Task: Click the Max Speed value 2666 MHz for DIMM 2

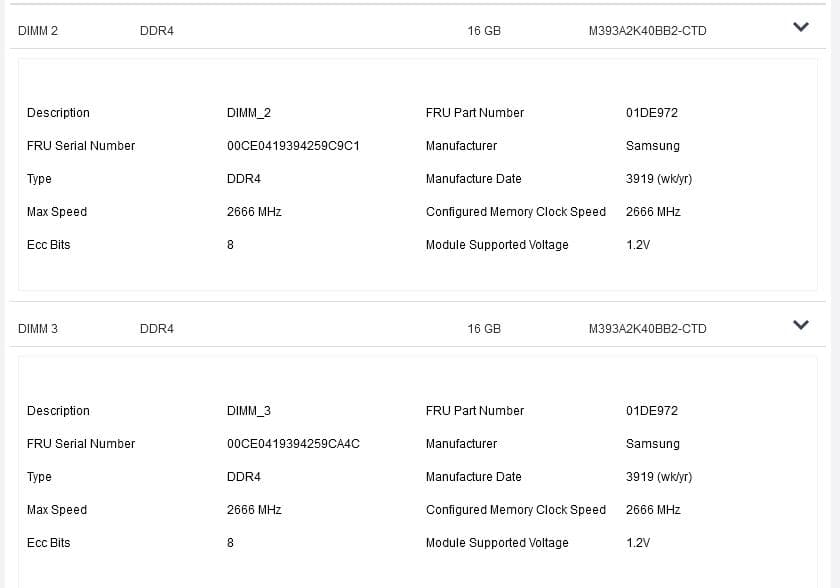Action: tap(257, 212)
